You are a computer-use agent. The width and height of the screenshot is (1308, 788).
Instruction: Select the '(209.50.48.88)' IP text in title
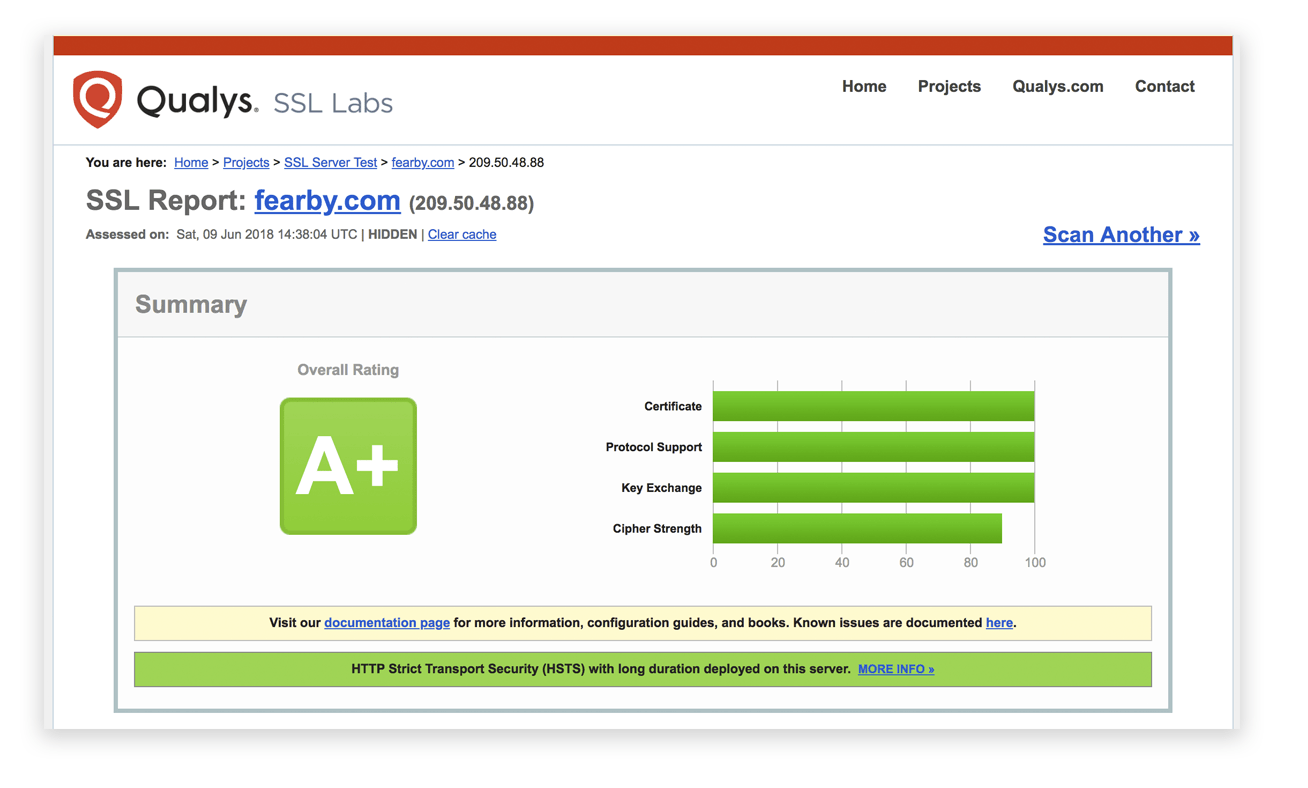[471, 203]
